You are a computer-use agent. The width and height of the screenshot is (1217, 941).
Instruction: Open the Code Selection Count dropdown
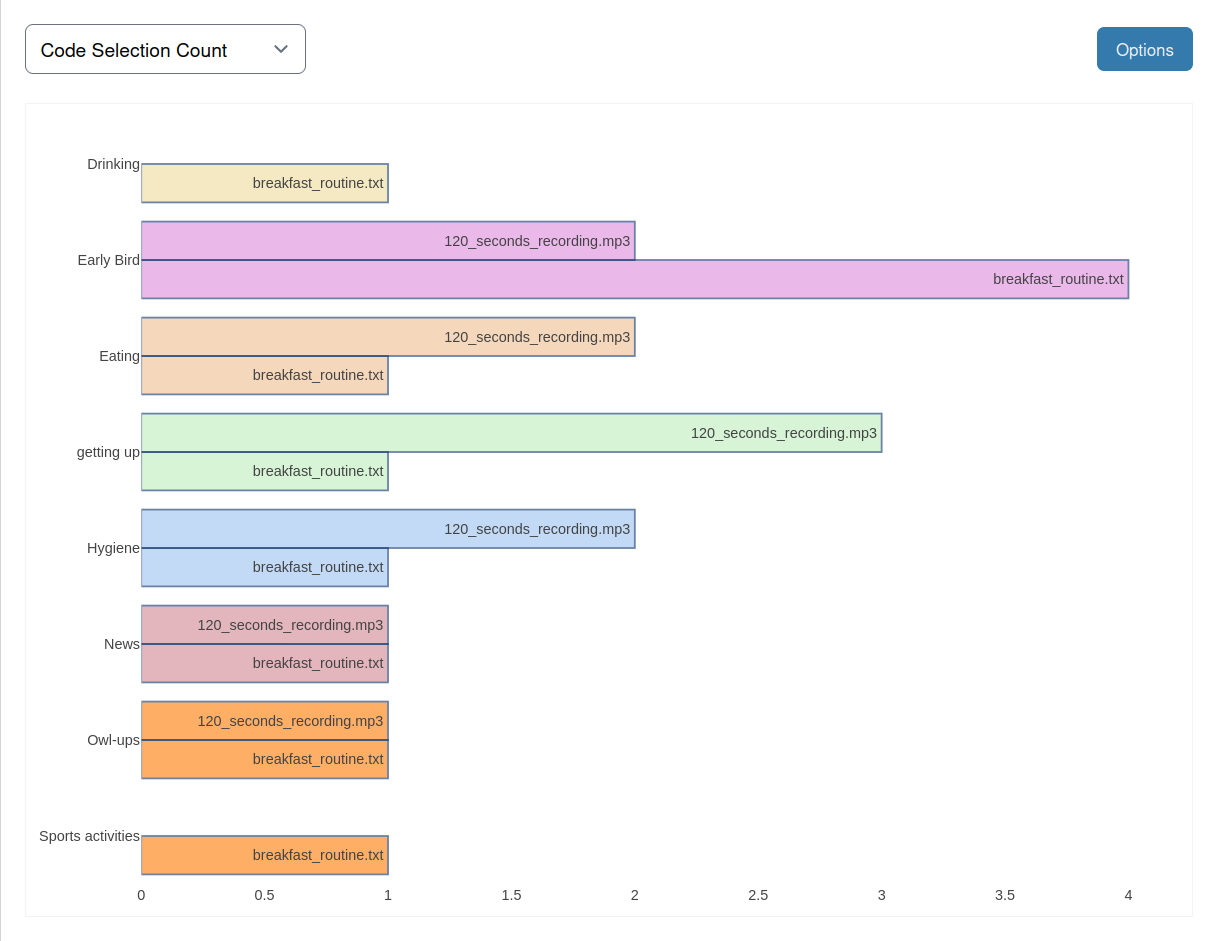(165, 50)
